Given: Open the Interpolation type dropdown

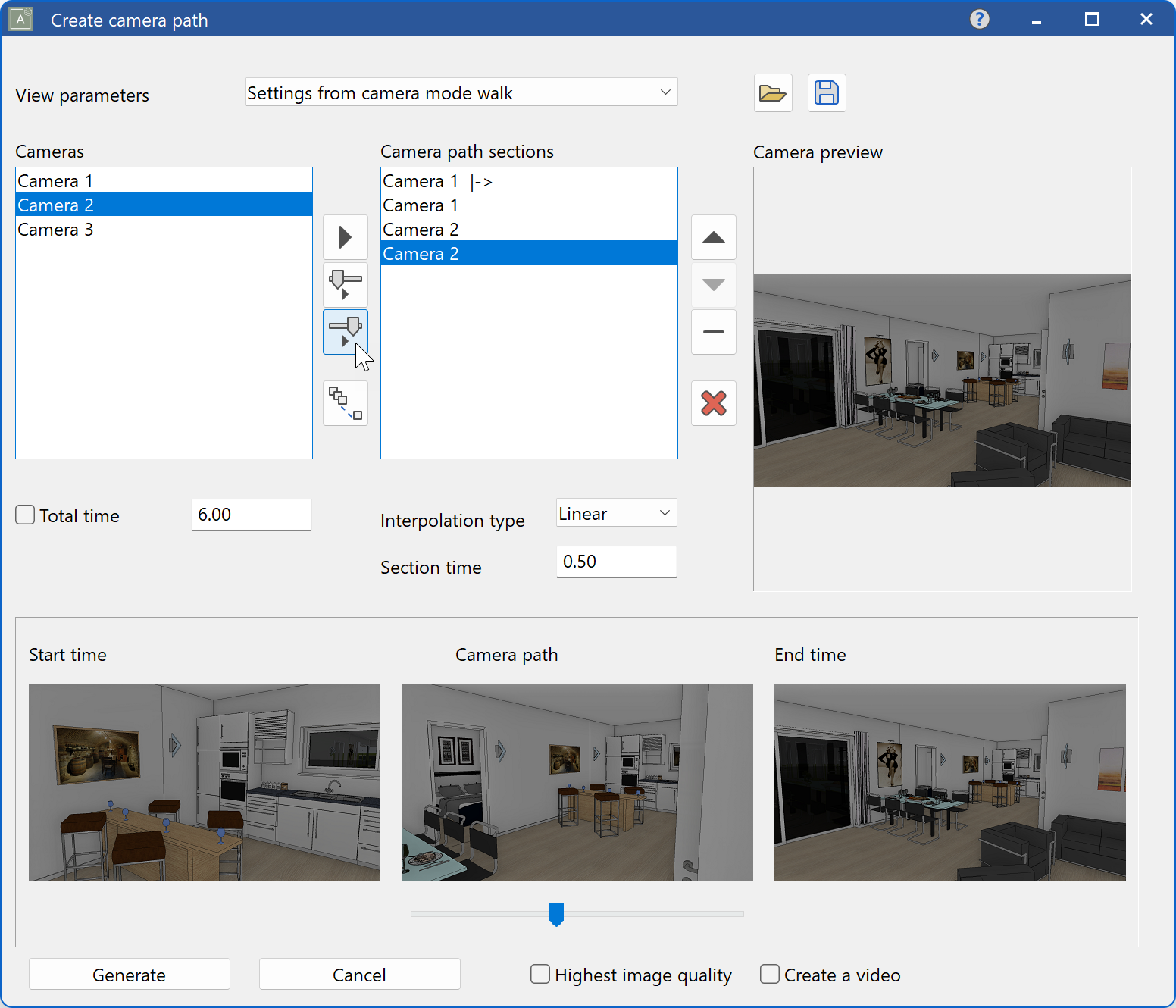Looking at the screenshot, I should click(x=616, y=513).
